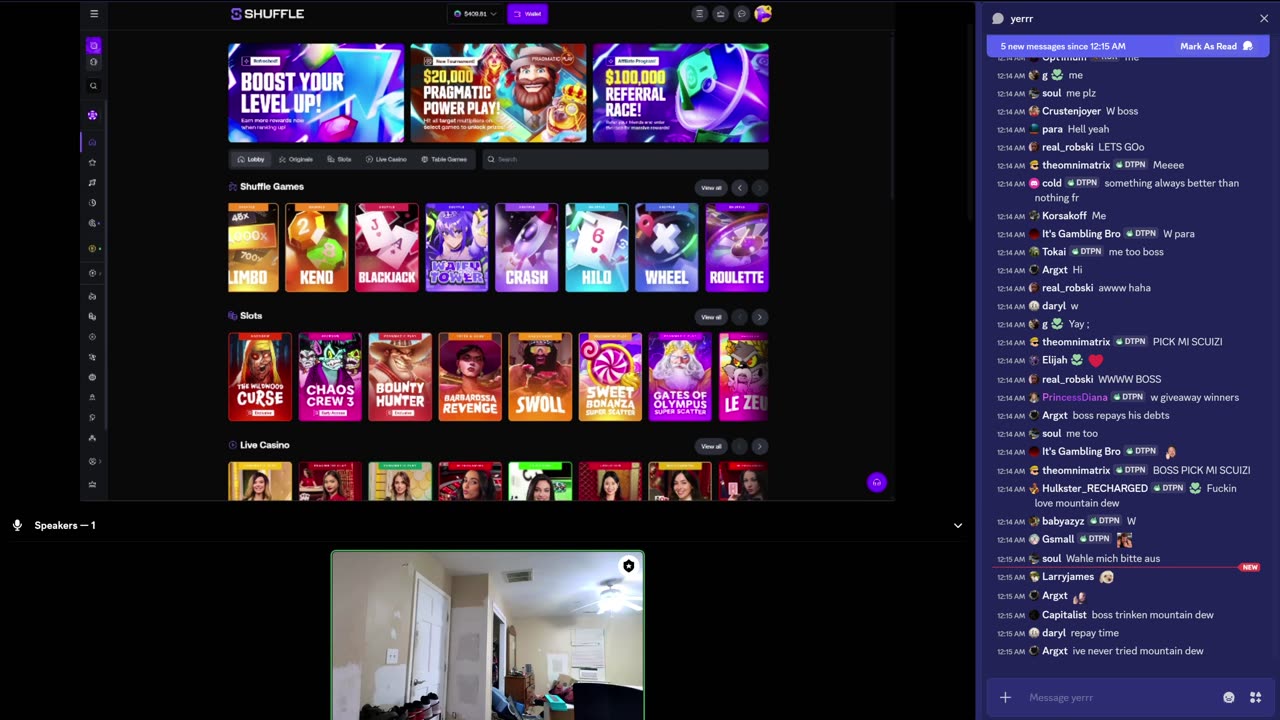
Task: Open the Swoll slot
Action: point(540,377)
